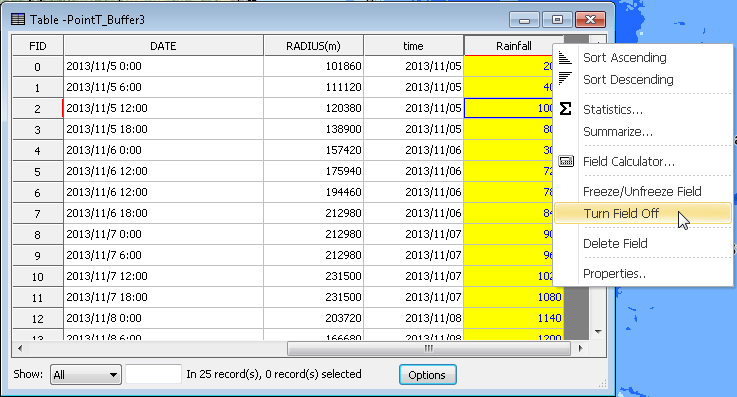The width and height of the screenshot is (737, 397).
Task: Click radius cell 138900
Action: pos(314,129)
